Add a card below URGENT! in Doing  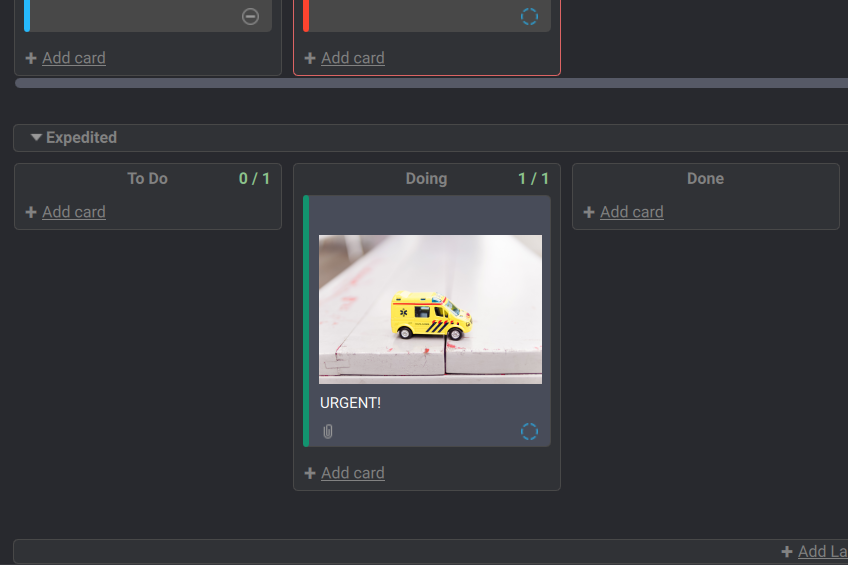[x=353, y=473]
